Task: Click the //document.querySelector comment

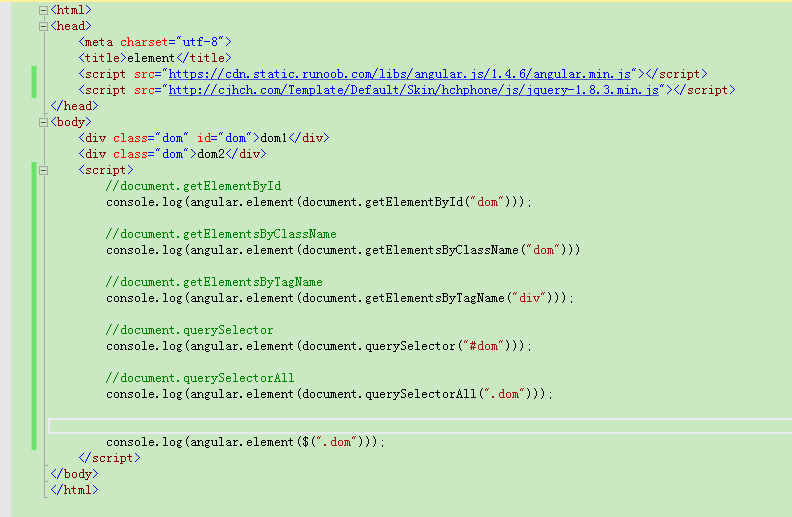Action: (x=189, y=330)
